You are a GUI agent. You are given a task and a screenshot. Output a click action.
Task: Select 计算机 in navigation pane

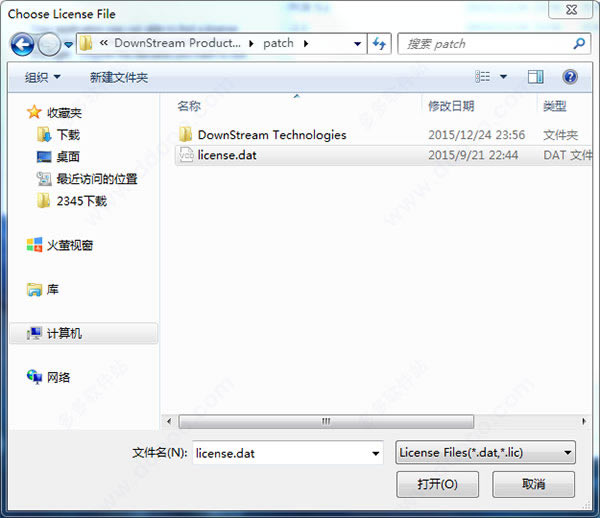coord(64,333)
